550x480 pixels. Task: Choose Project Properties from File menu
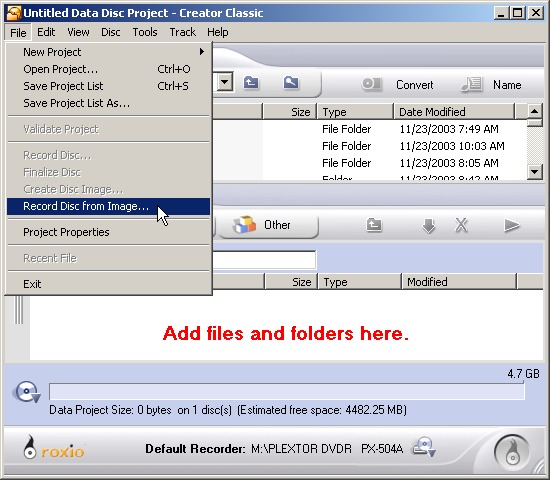[x=108, y=232]
